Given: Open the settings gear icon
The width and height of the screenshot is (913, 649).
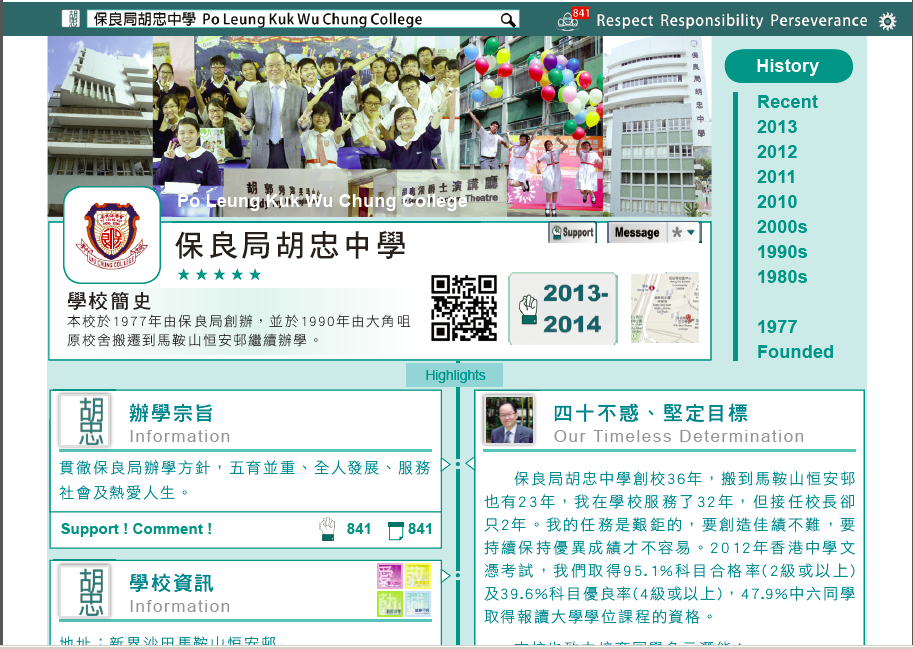Looking at the screenshot, I should (x=886, y=21).
